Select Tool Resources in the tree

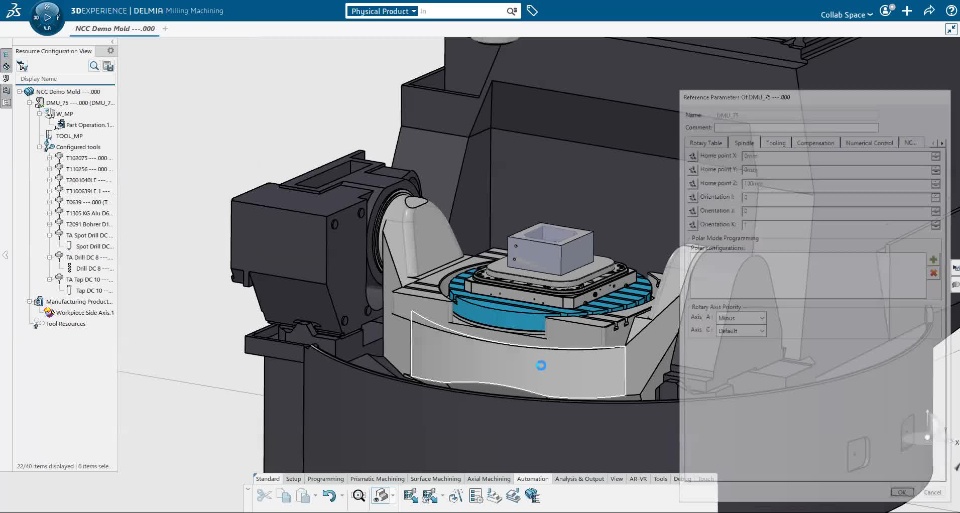pyautogui.click(x=66, y=323)
